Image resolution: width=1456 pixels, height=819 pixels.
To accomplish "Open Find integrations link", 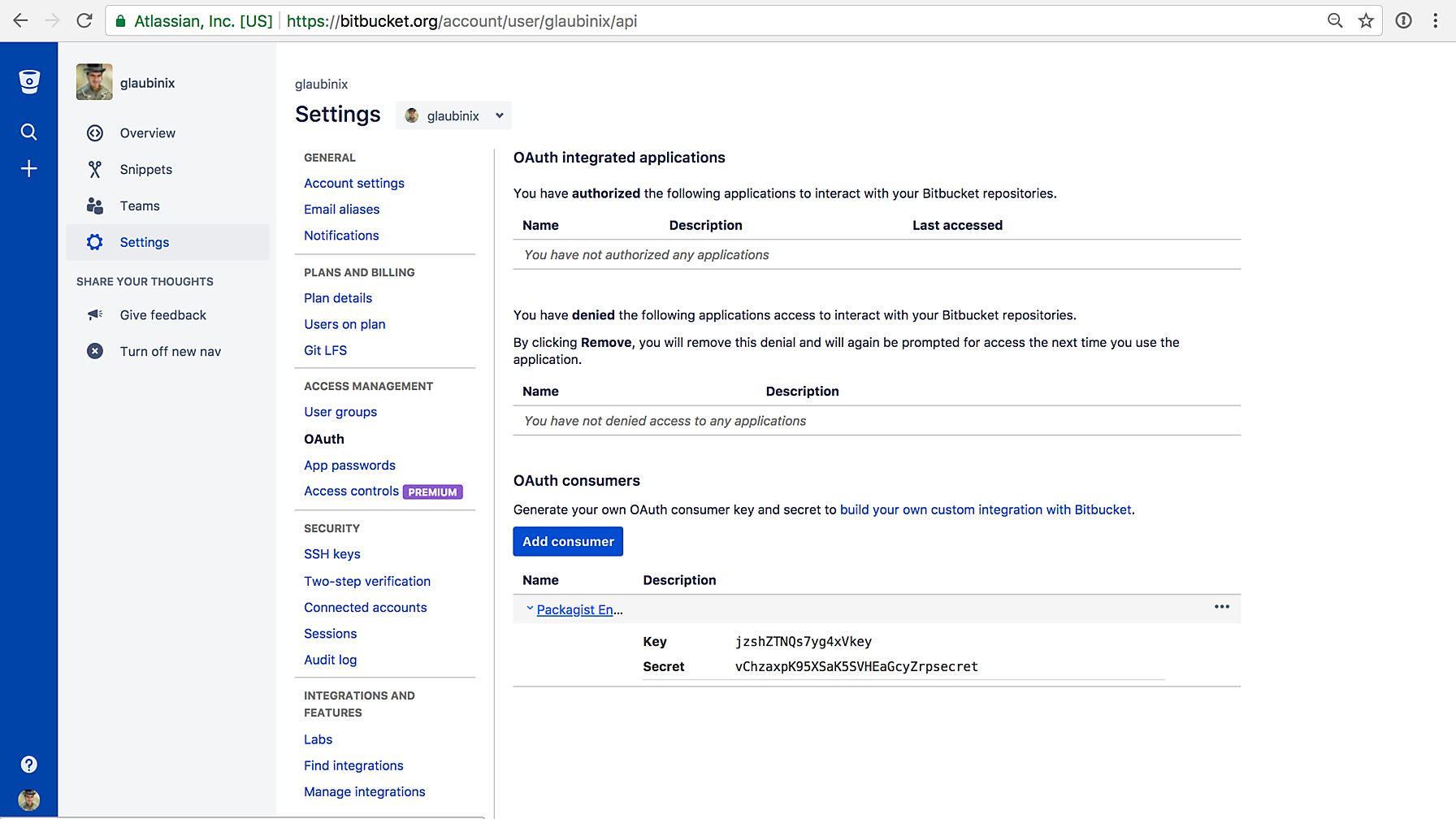I will click(x=353, y=765).
